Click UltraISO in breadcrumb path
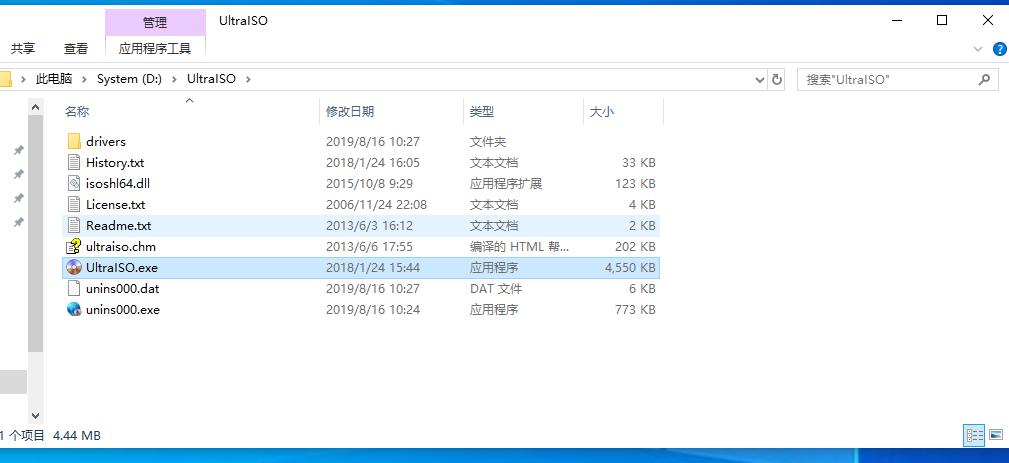Screen dimensions: 1009x463 [x=211, y=79]
